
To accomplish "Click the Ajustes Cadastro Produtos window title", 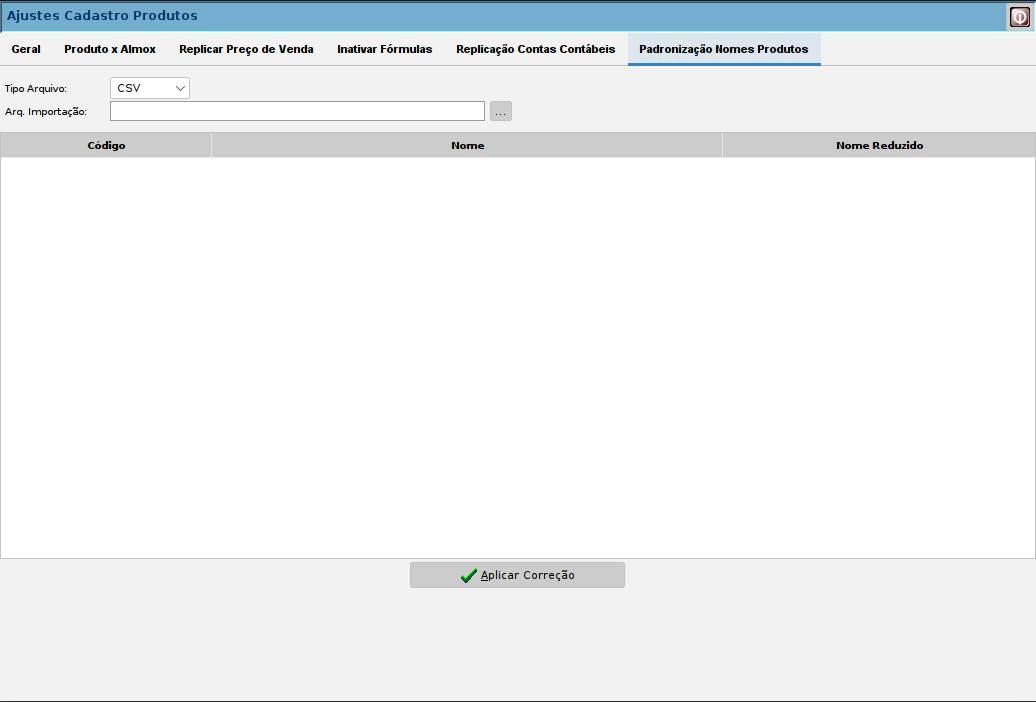I will pos(103,16).
